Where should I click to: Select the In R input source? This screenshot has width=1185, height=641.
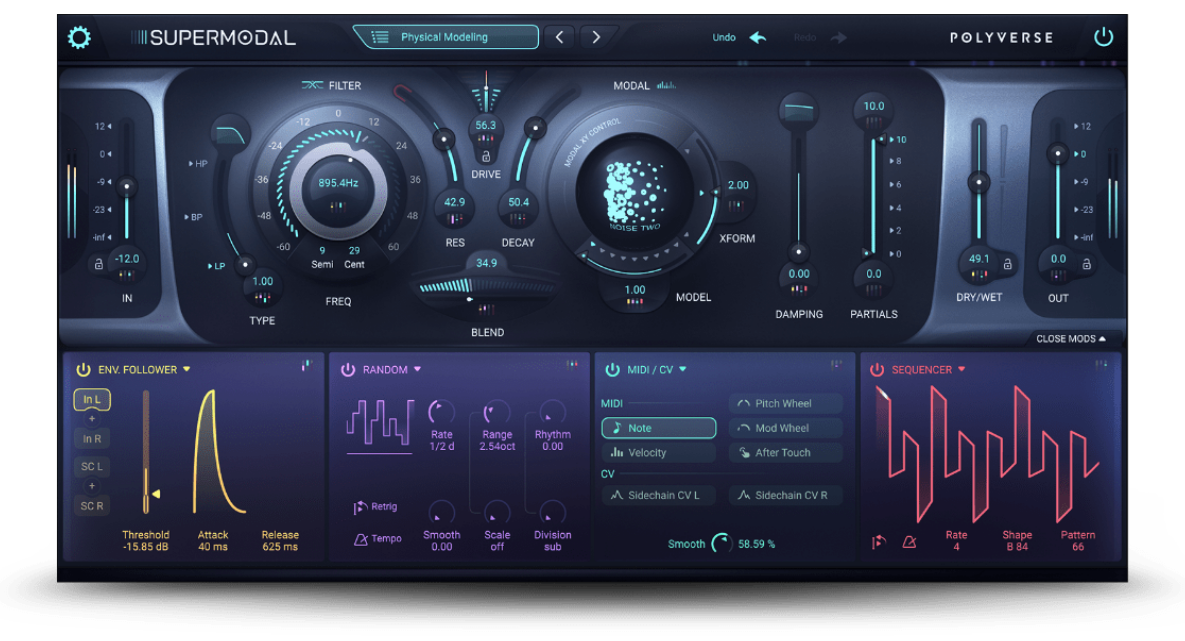(91, 438)
